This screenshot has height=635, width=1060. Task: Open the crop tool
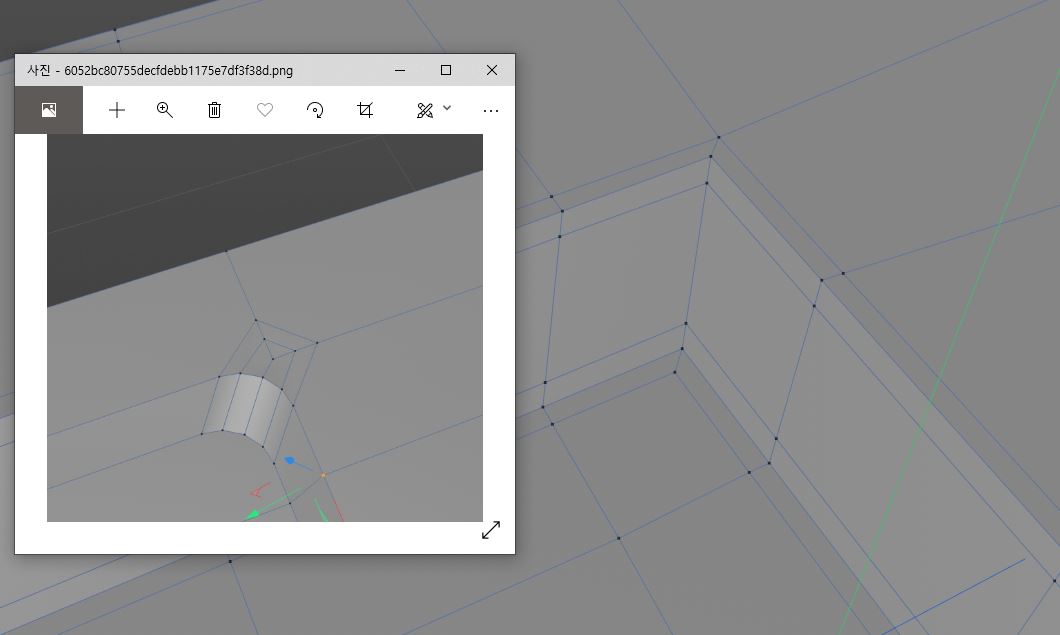coord(365,110)
